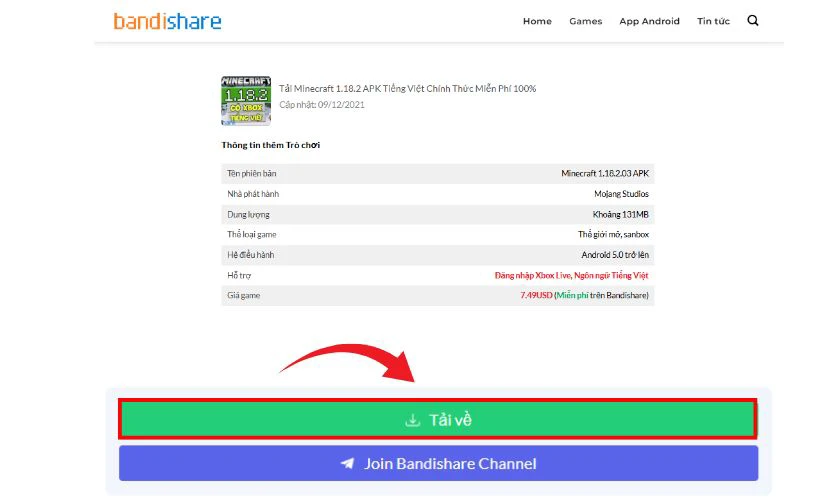Click the Mojang Studios value
This screenshot has height=500, width=840.
point(621,194)
